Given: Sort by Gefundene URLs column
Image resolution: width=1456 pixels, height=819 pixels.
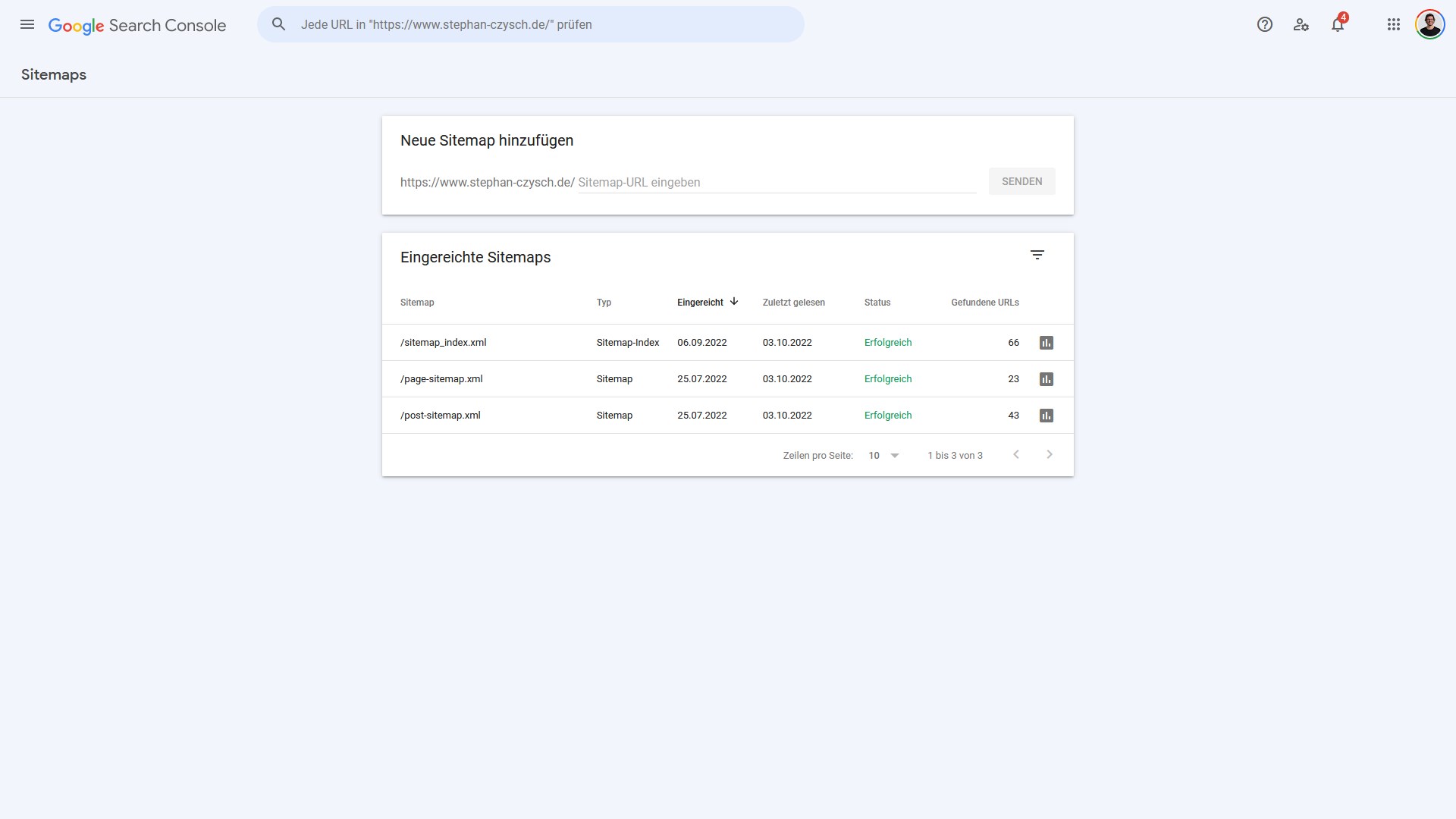Looking at the screenshot, I should coord(984,303).
